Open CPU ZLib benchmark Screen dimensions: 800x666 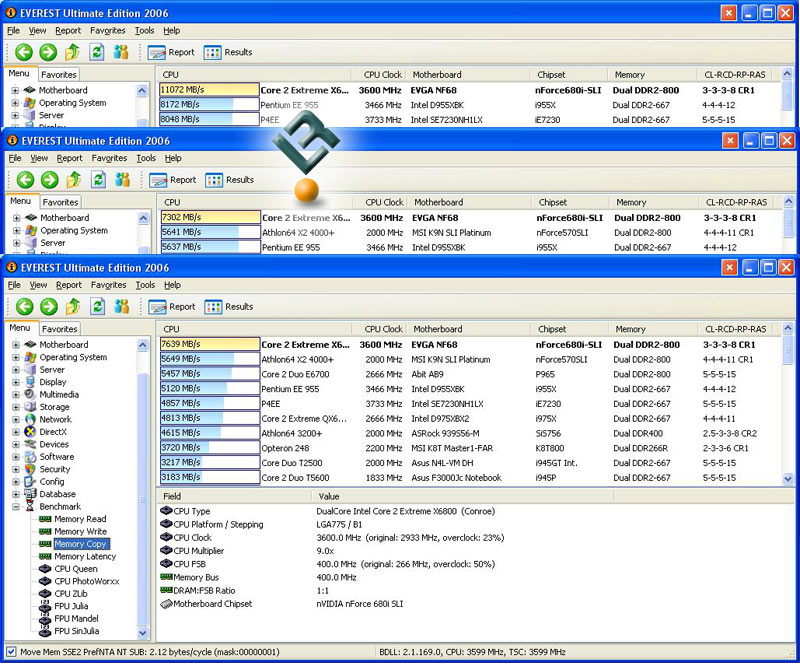tap(71, 594)
